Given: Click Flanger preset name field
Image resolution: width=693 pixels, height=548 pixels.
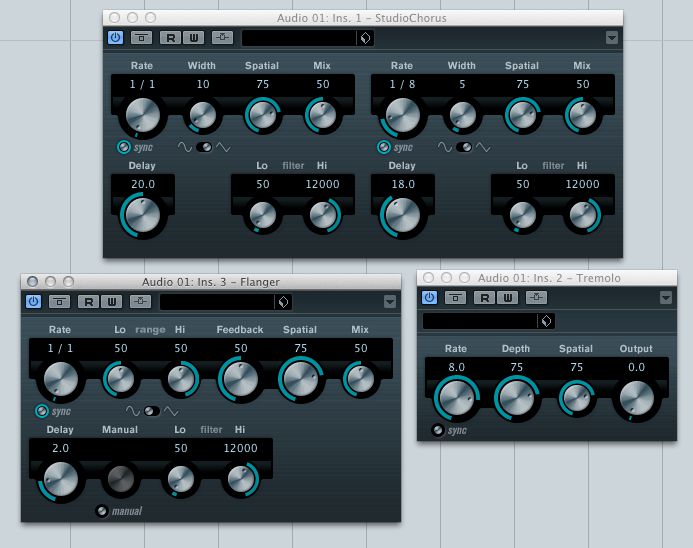Looking at the screenshot, I should [217, 302].
